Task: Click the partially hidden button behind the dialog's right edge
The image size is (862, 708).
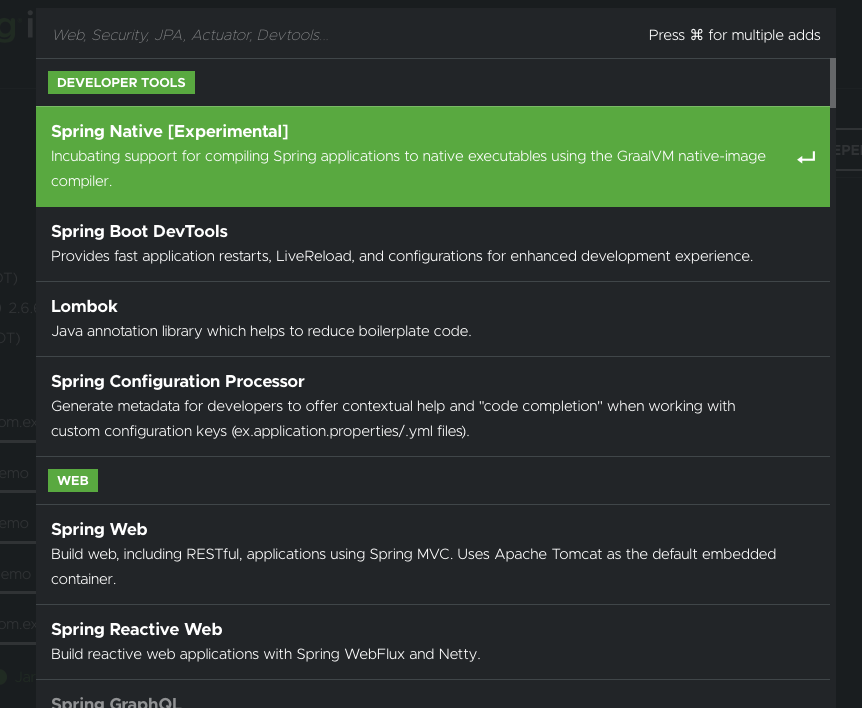Action: coord(848,150)
